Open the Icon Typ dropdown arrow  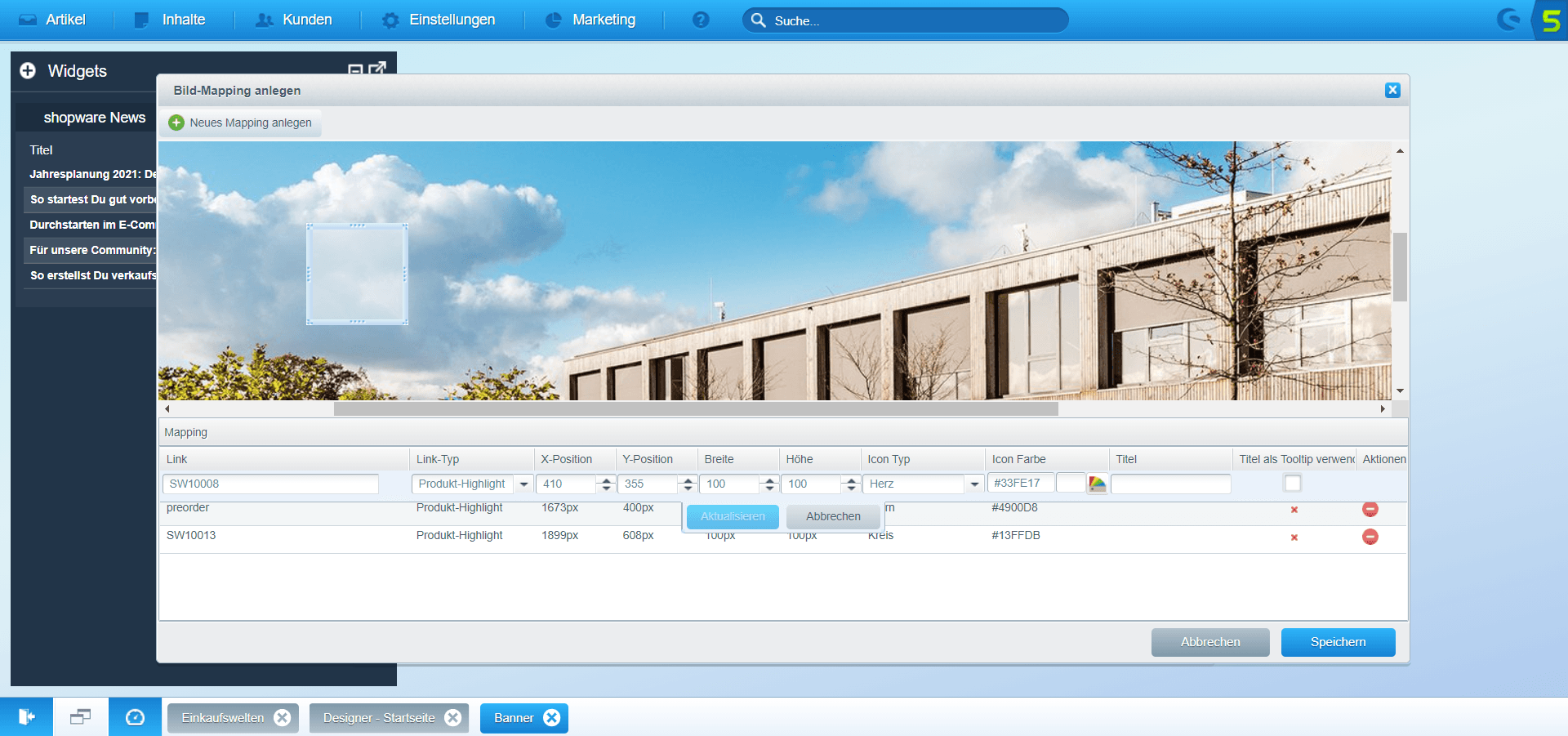974,484
